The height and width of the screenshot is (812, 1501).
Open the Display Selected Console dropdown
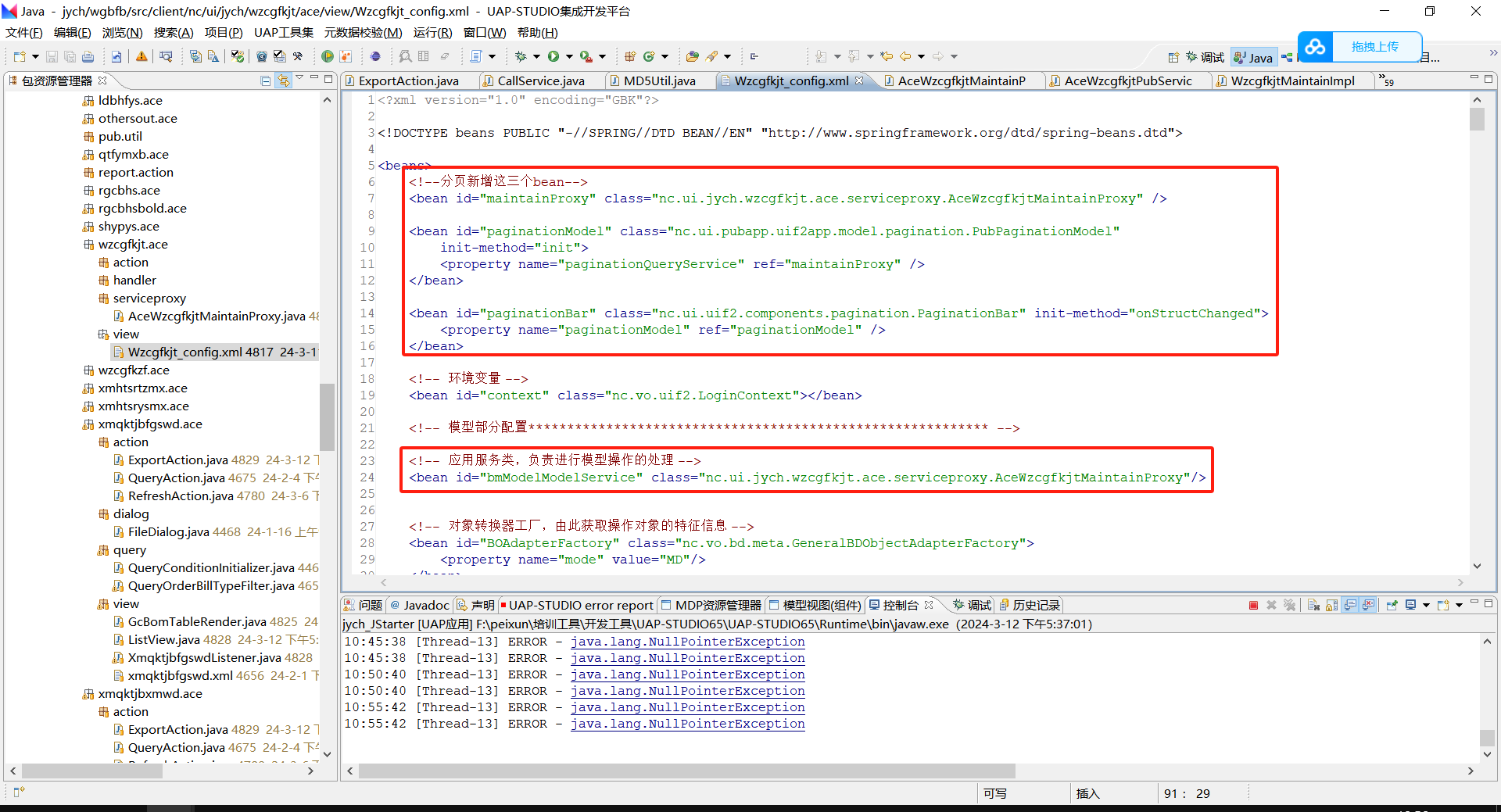click(1426, 605)
